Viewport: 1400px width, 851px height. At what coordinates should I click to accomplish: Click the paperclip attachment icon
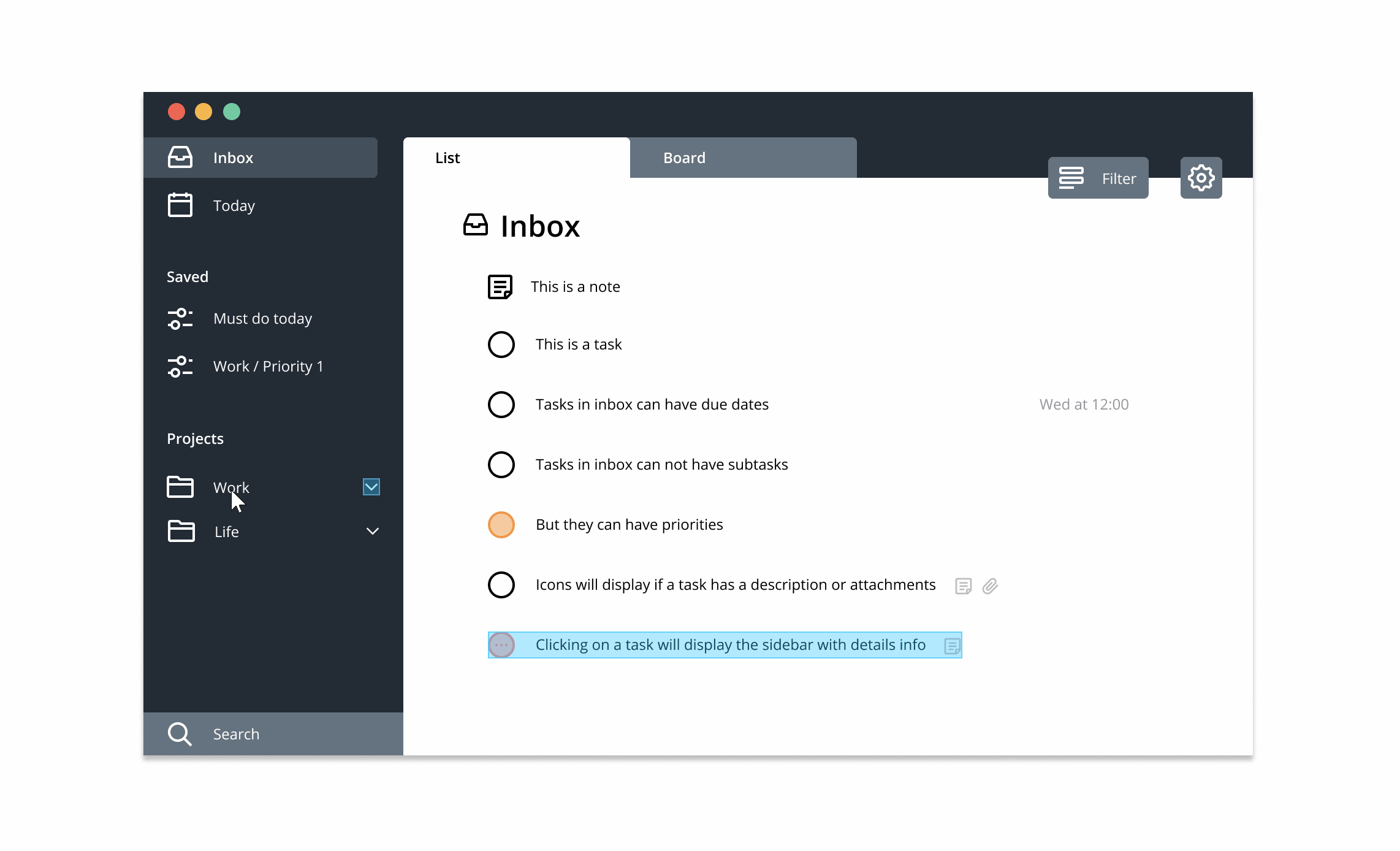(990, 586)
